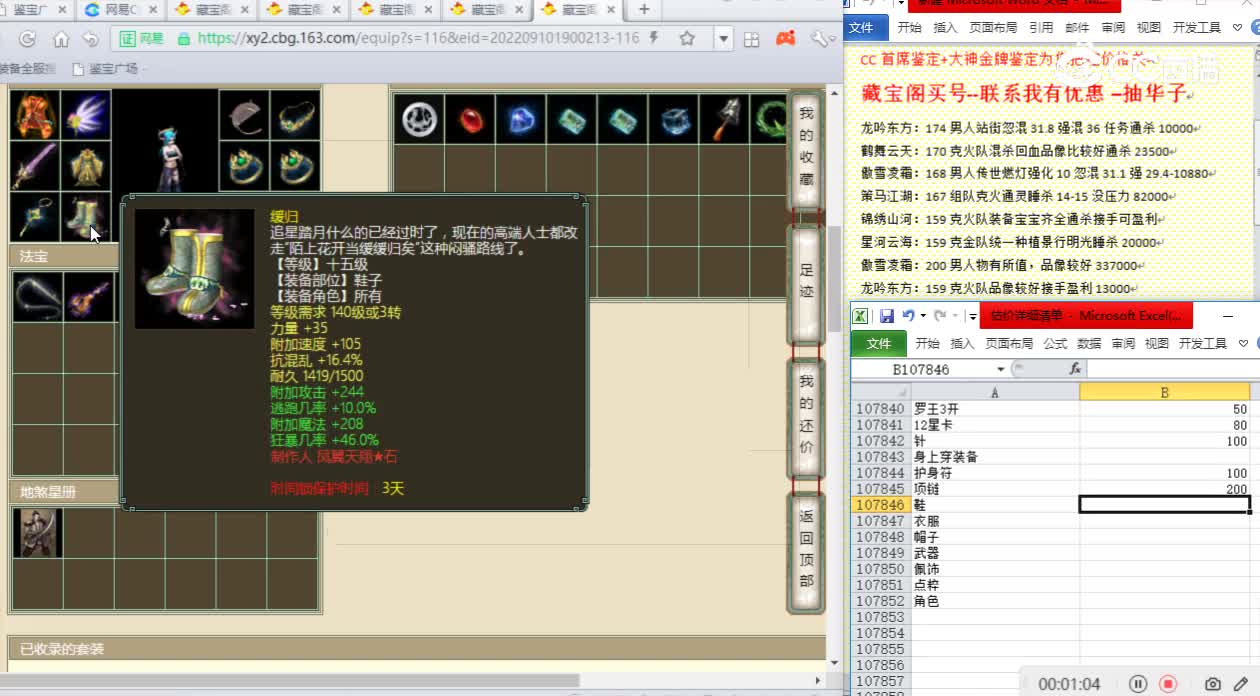Click the red gem inventory item
This screenshot has width=1260, height=696.
tap(470, 120)
